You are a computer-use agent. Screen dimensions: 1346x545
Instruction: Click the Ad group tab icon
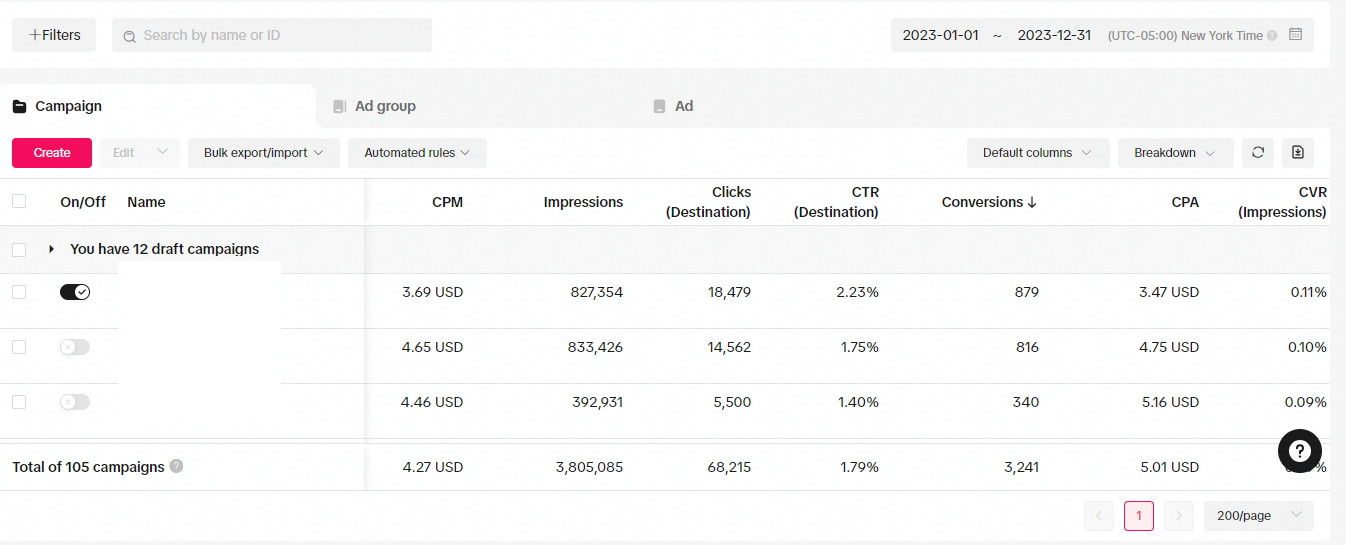click(340, 106)
